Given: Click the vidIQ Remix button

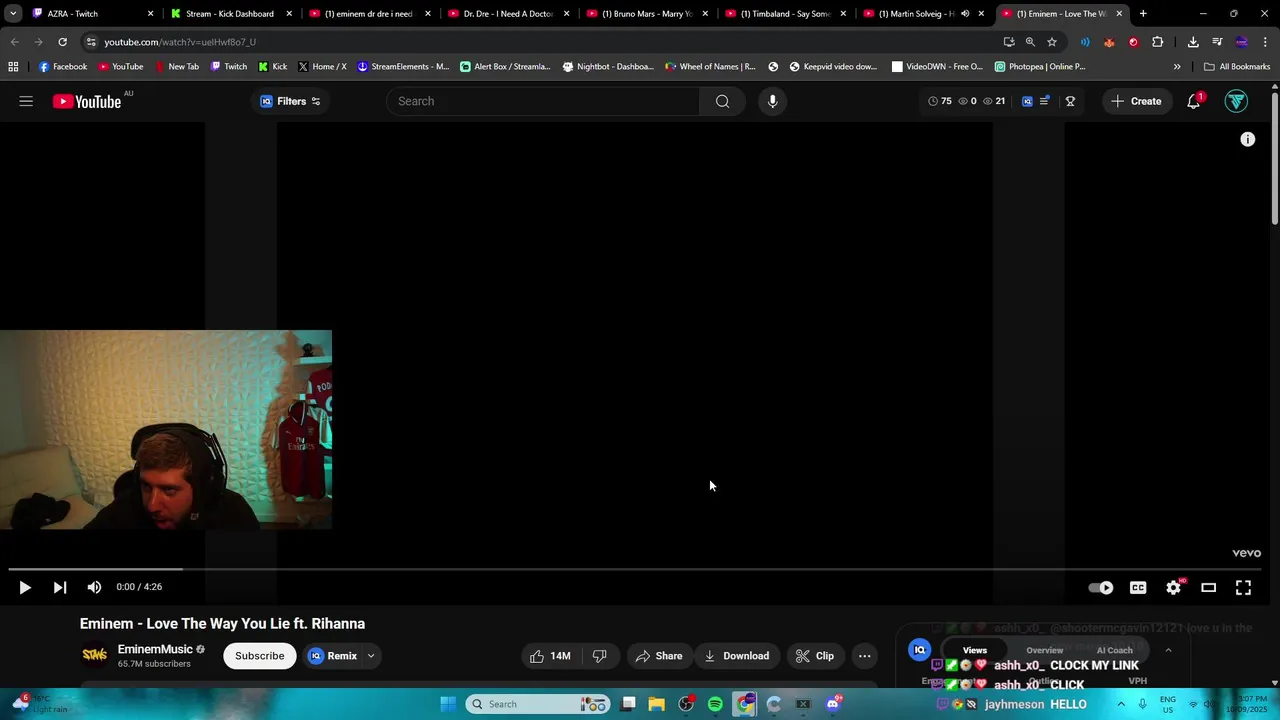Looking at the screenshot, I should pyautogui.click(x=332, y=656).
